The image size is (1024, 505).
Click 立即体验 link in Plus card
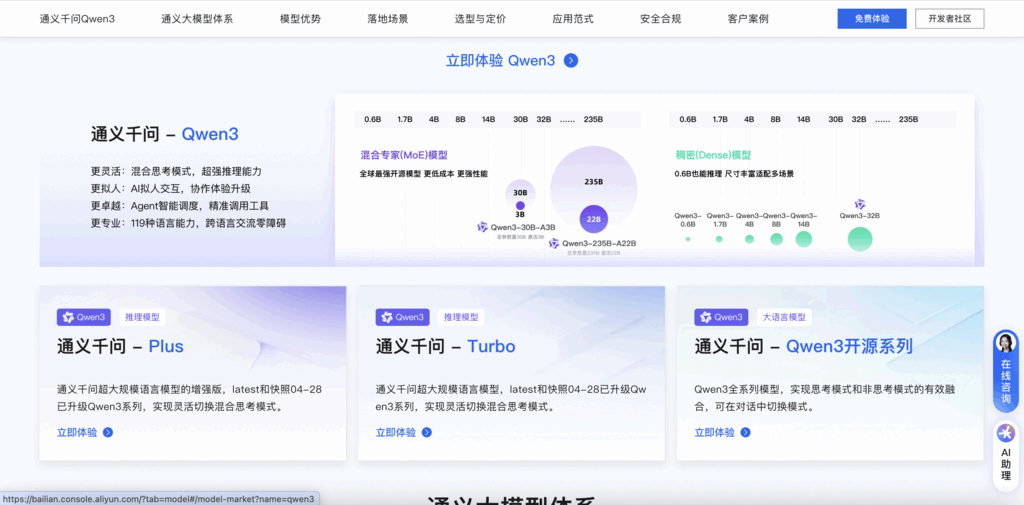pos(77,432)
